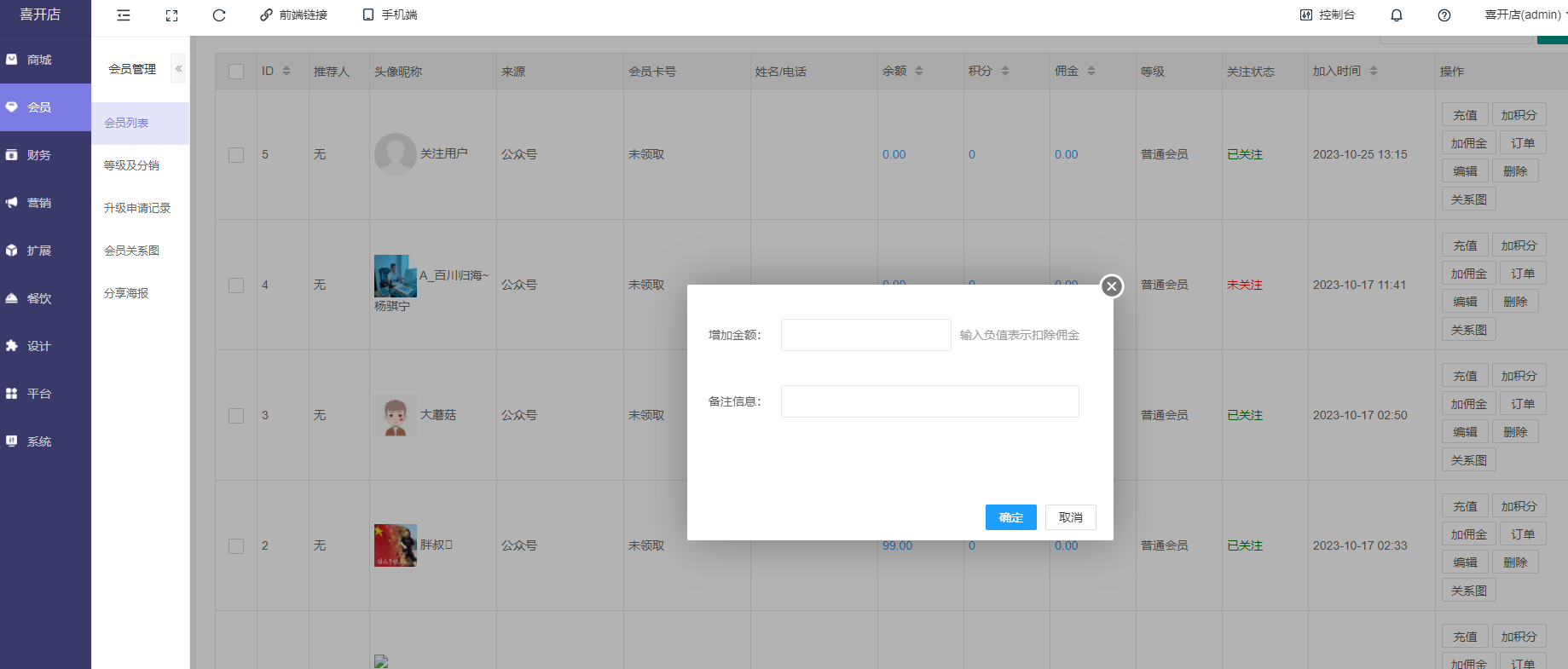Click 编辑 for member ID 4
This screenshot has width=1568, height=669.
(1465, 302)
